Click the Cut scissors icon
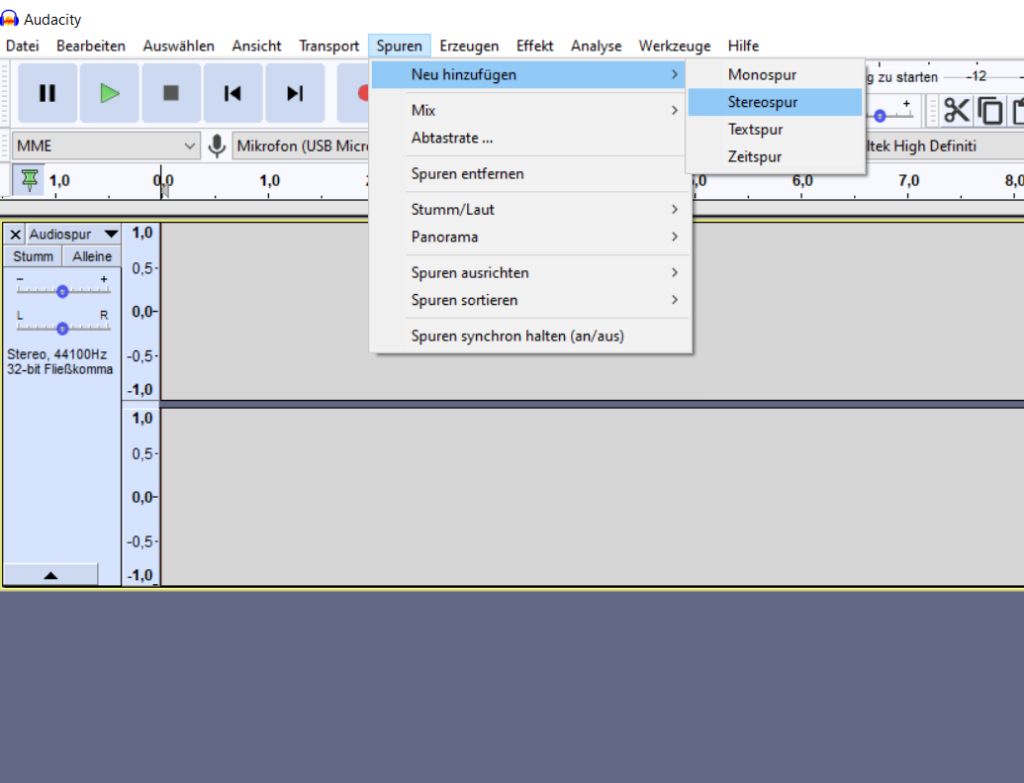Screen dimensions: 1024x783 pos(956,110)
